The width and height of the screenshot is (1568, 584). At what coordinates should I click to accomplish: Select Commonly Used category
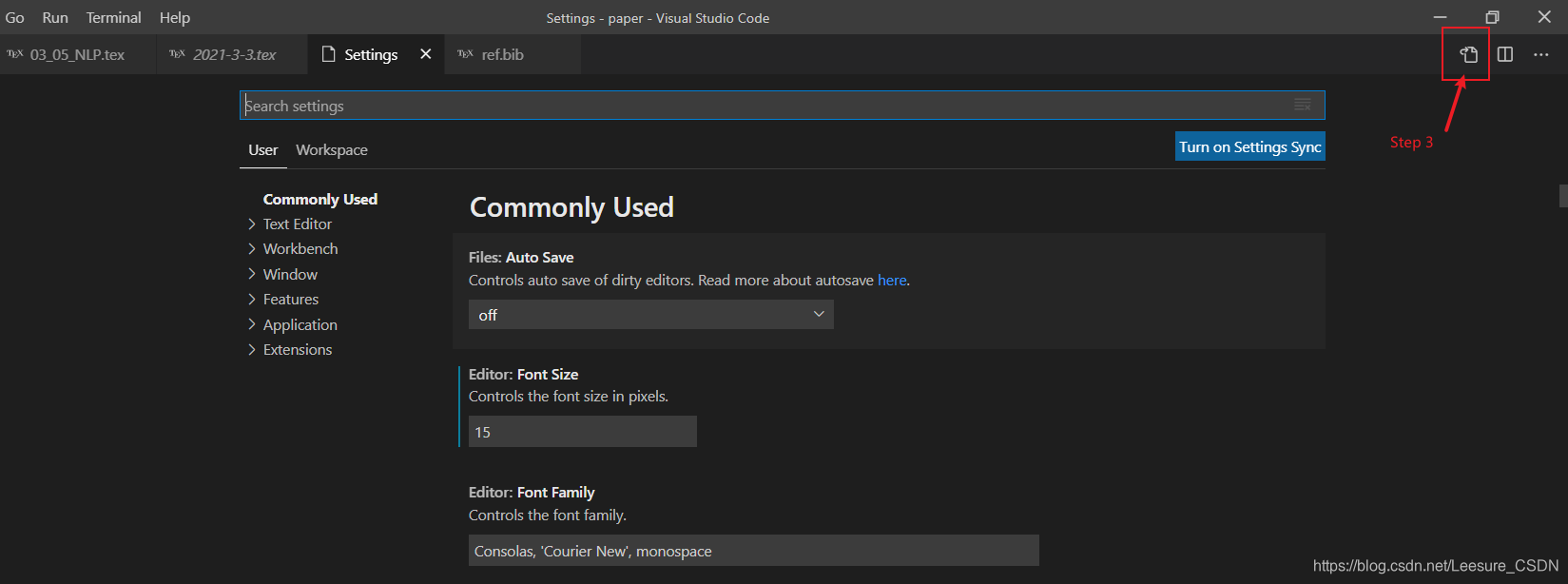click(320, 199)
